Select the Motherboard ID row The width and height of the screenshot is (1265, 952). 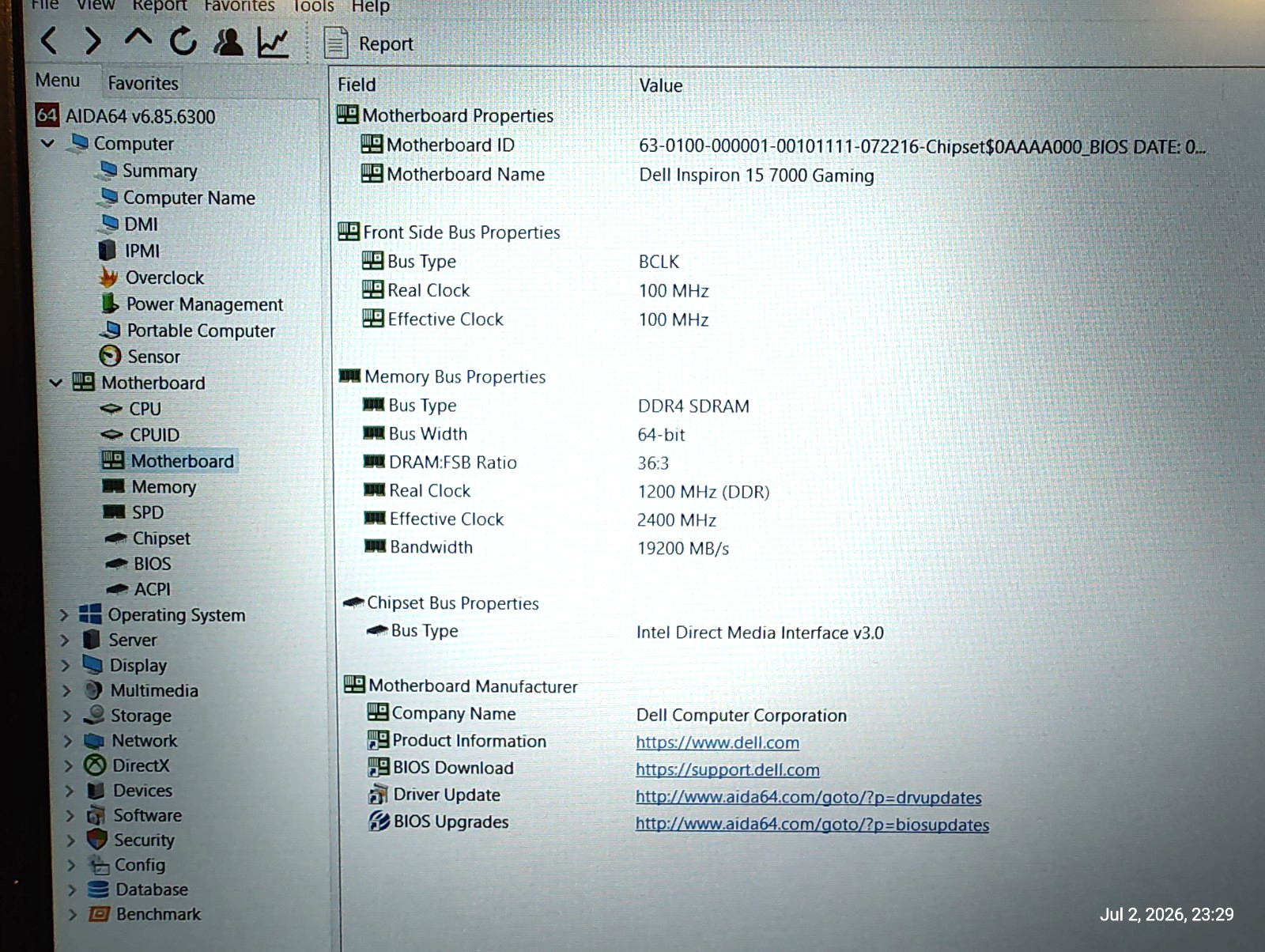pos(783,145)
